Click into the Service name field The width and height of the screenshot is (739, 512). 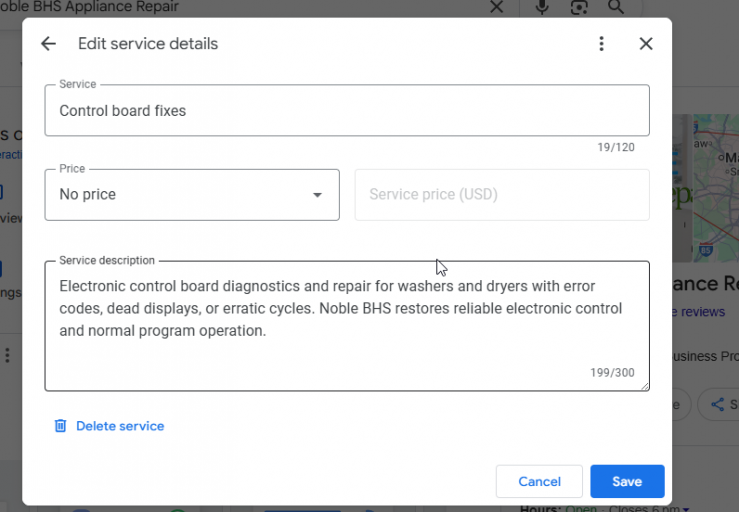(x=347, y=111)
